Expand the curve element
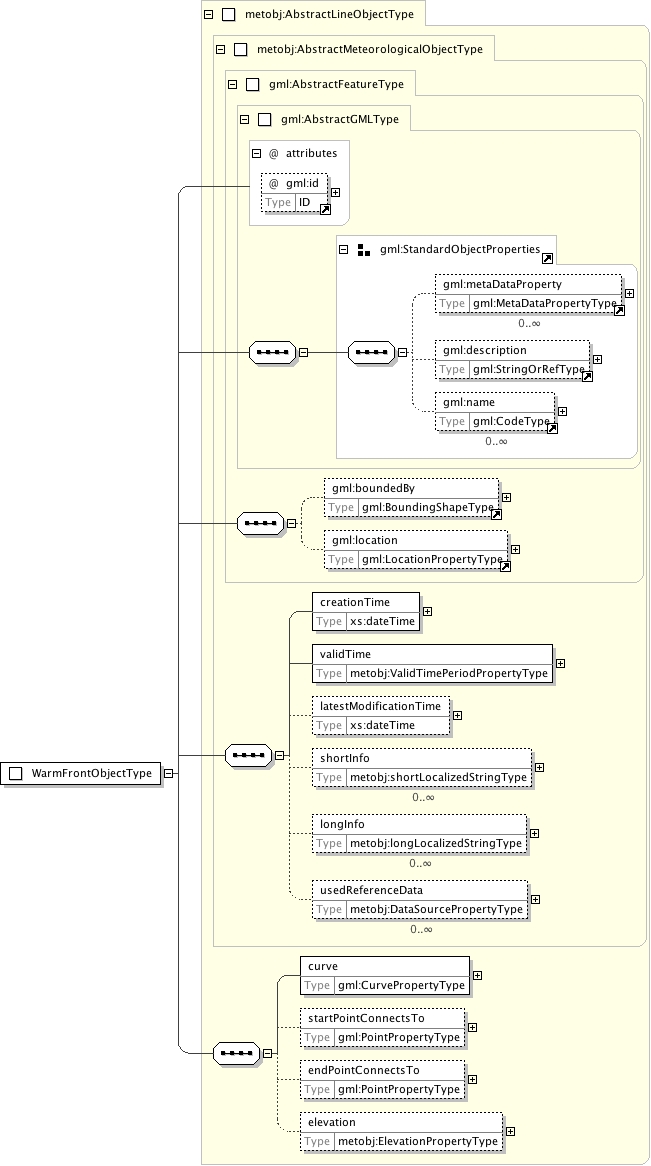This screenshot has width=651, height=1166. click(x=478, y=976)
